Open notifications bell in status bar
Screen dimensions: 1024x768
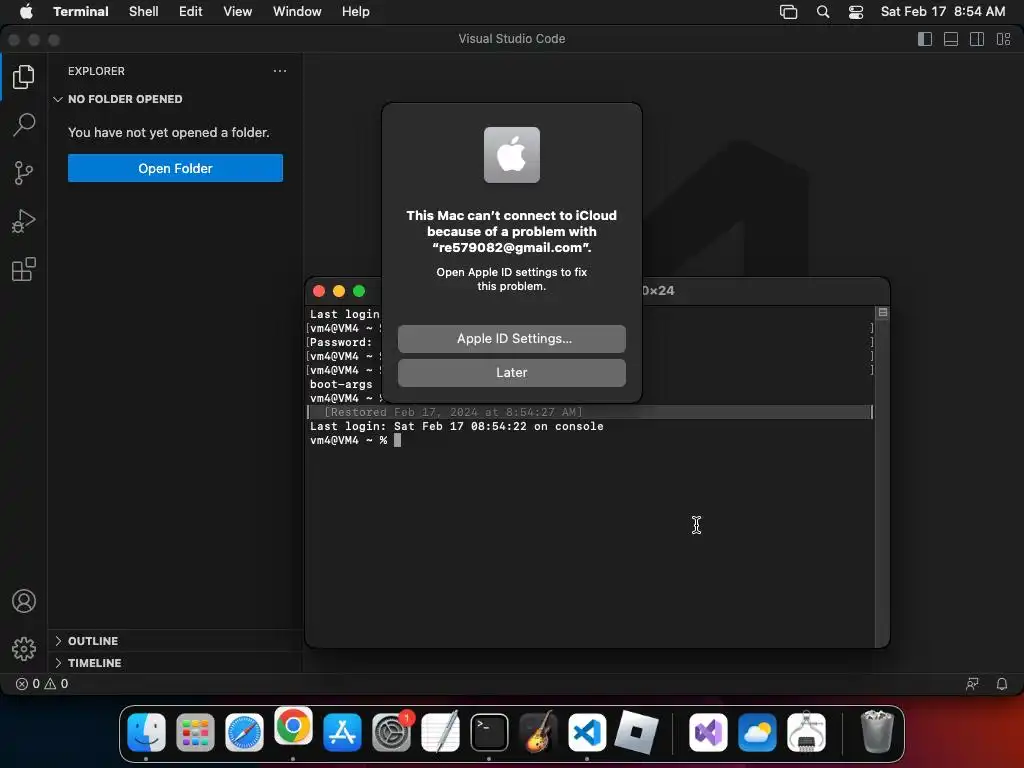[x=1002, y=684]
